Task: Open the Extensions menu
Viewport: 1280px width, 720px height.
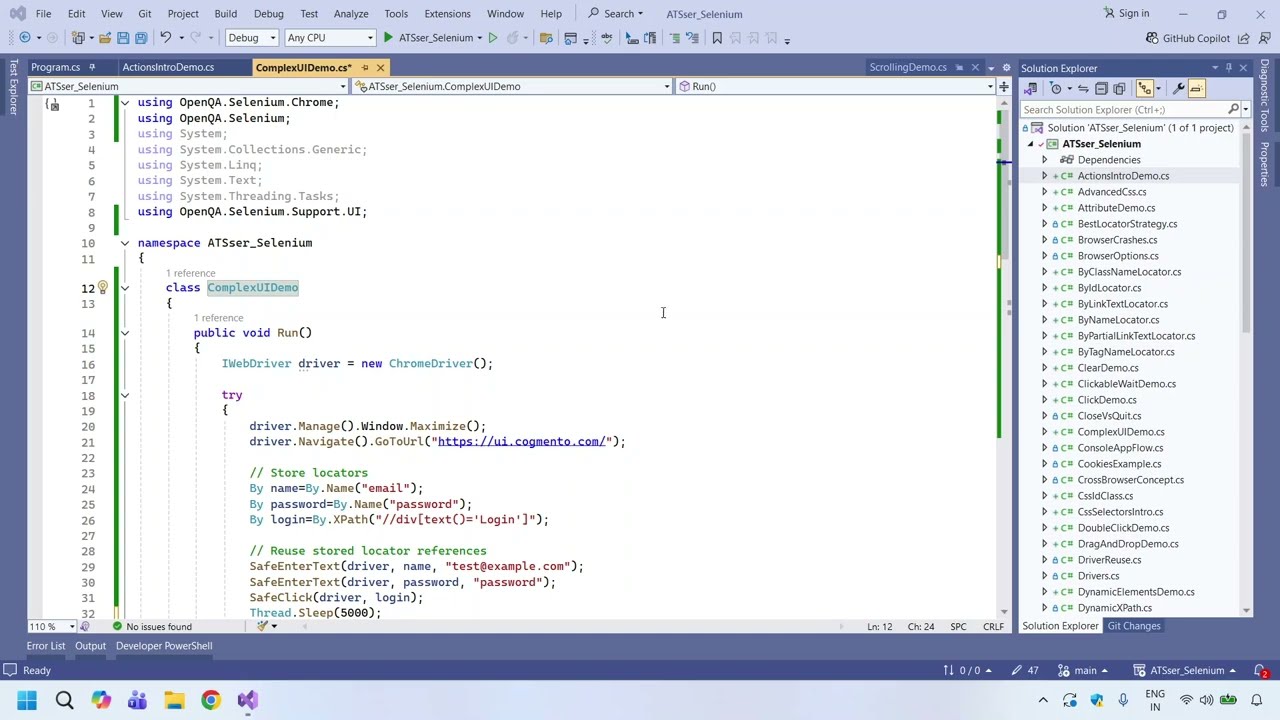Action: pyautogui.click(x=447, y=14)
